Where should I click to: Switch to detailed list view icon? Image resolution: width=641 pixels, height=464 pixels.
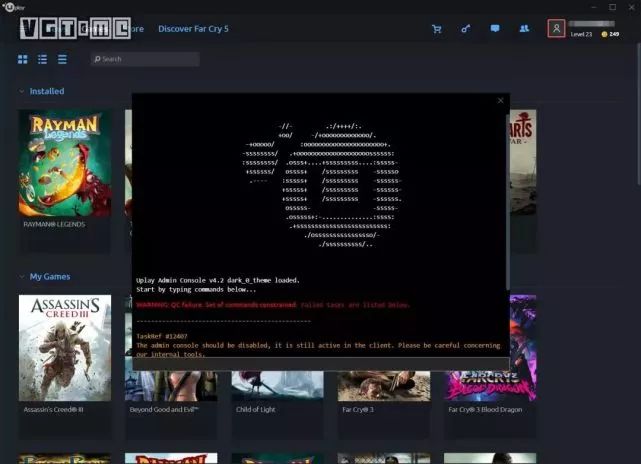(43, 59)
